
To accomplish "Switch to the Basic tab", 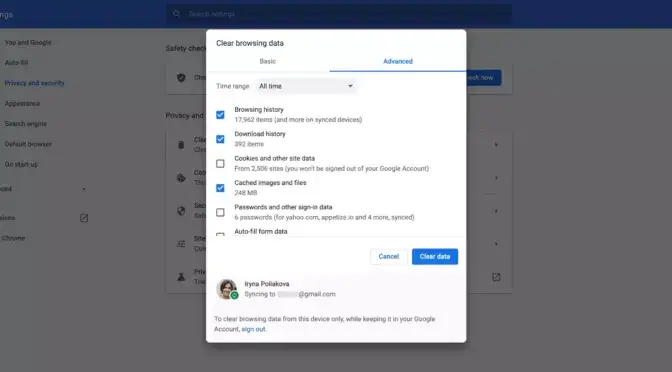I will (x=268, y=61).
